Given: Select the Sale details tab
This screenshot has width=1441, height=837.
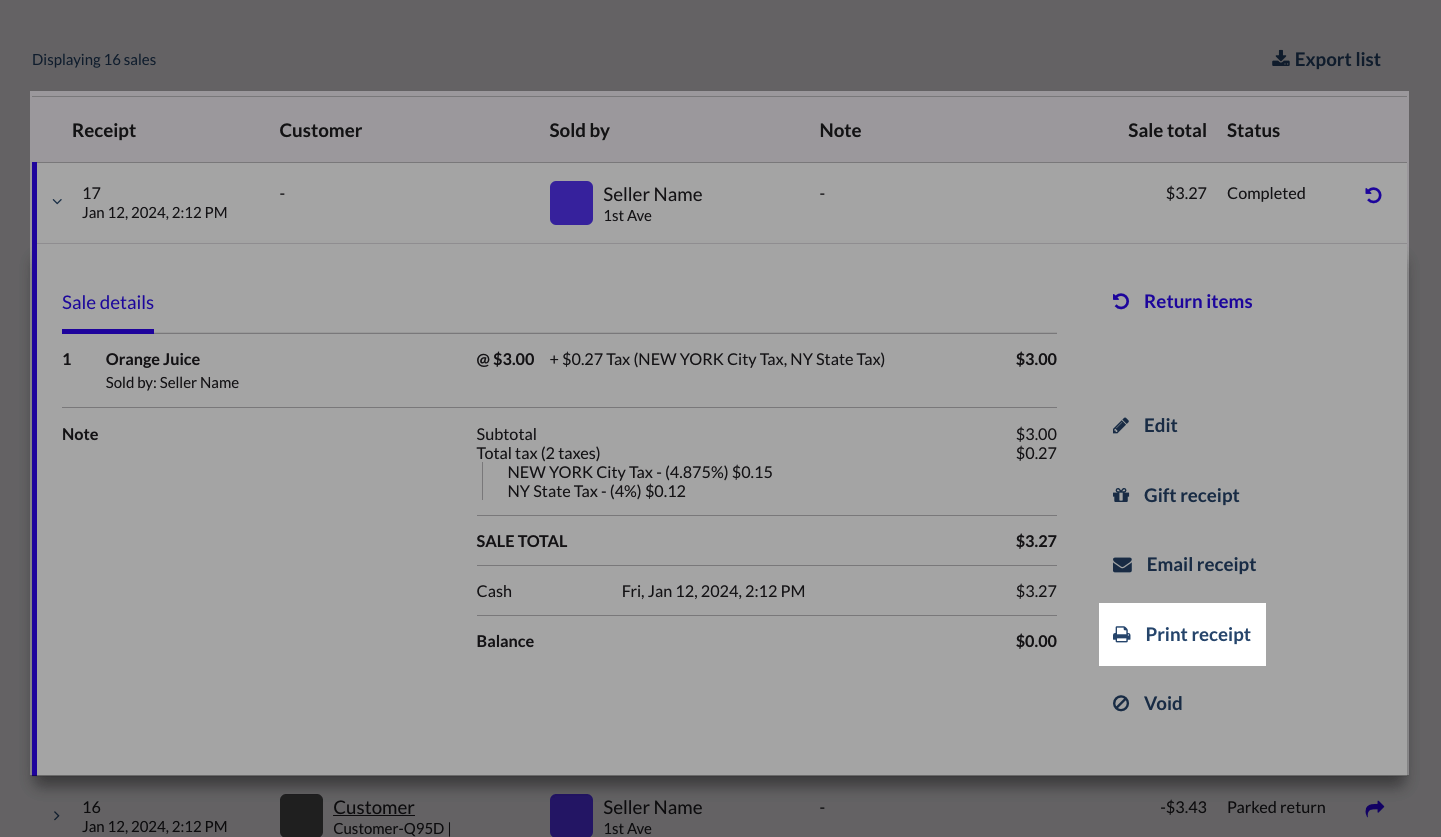Looking at the screenshot, I should click(108, 303).
